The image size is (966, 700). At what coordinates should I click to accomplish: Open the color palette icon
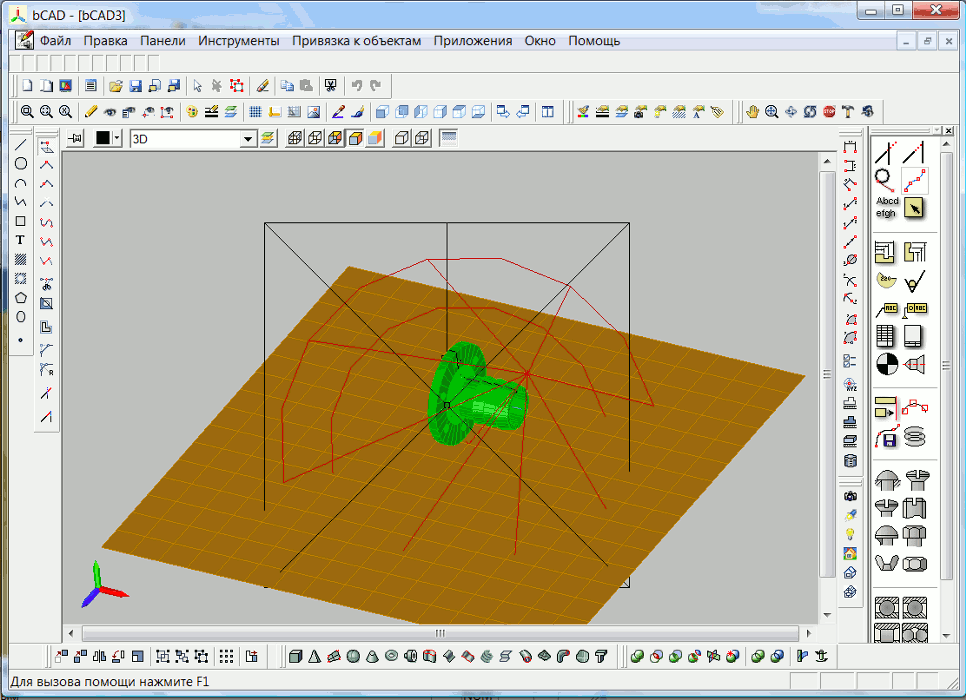coord(192,112)
